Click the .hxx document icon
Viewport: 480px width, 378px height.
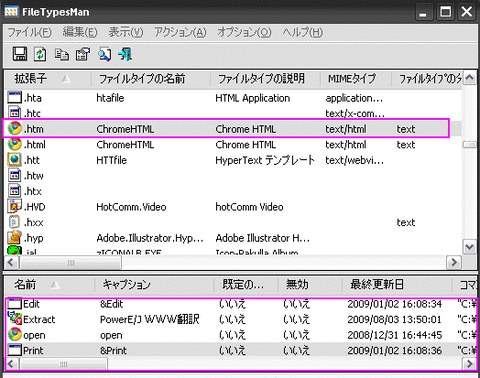[15, 222]
